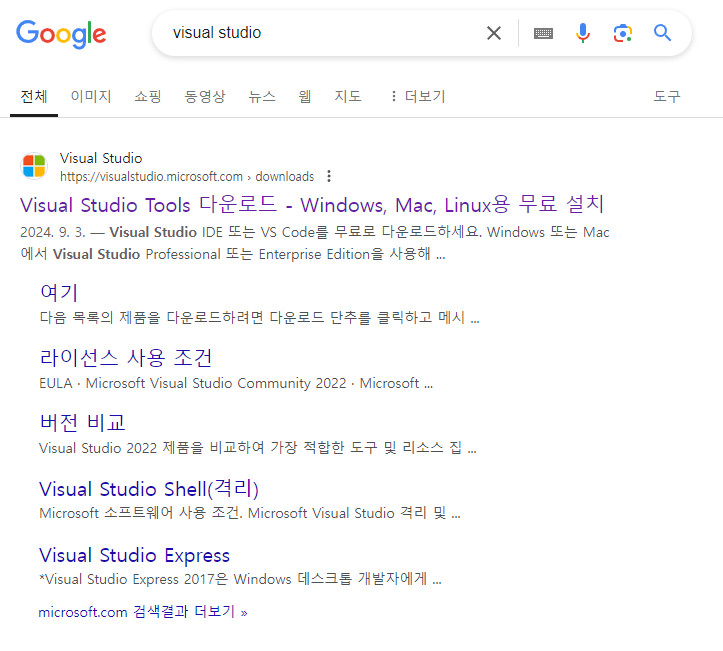The width and height of the screenshot is (723, 651).
Task: Start voice search with the microphone icon
Action: pos(583,33)
